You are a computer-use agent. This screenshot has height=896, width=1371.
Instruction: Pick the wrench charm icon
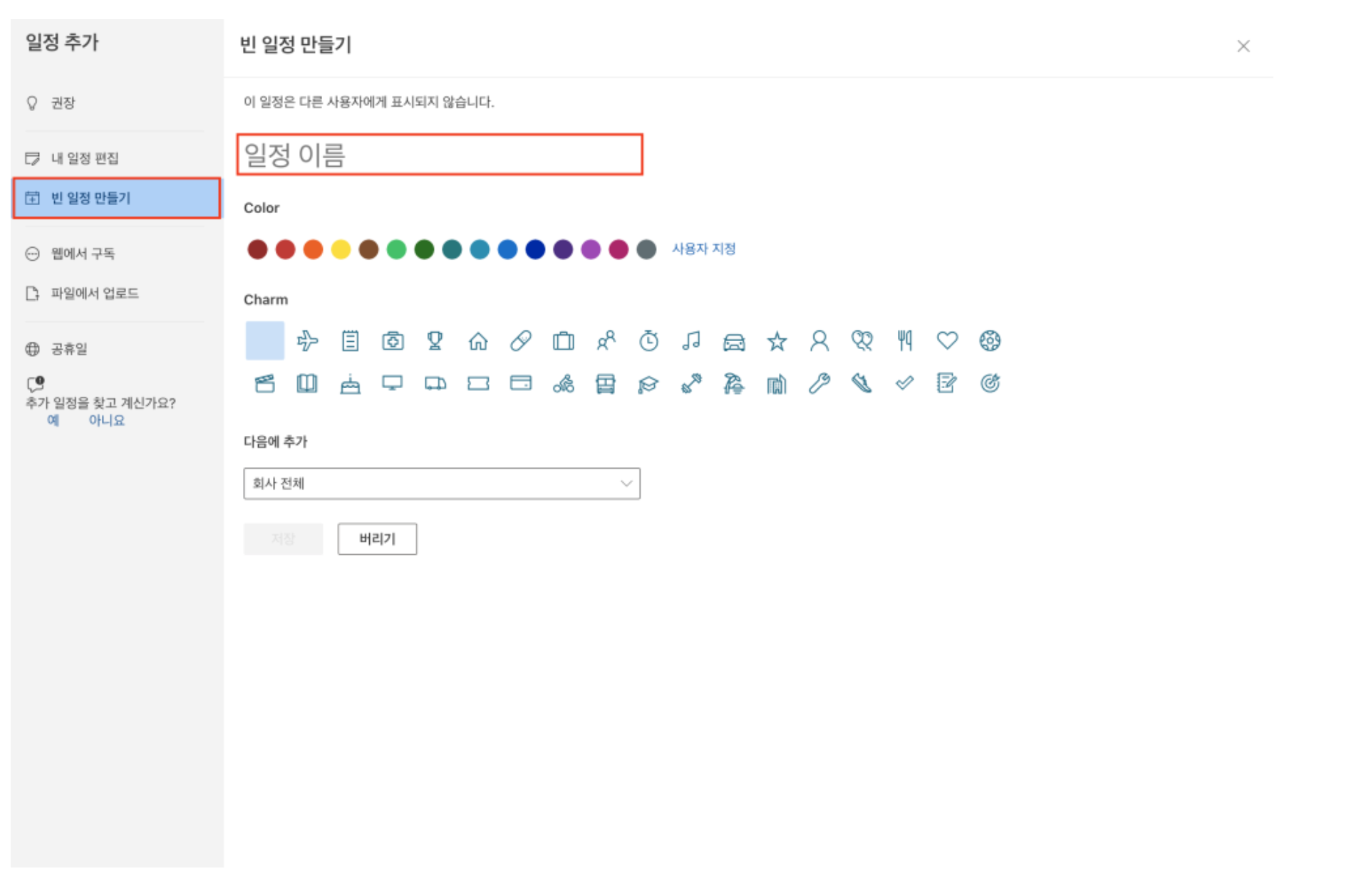coord(819,384)
